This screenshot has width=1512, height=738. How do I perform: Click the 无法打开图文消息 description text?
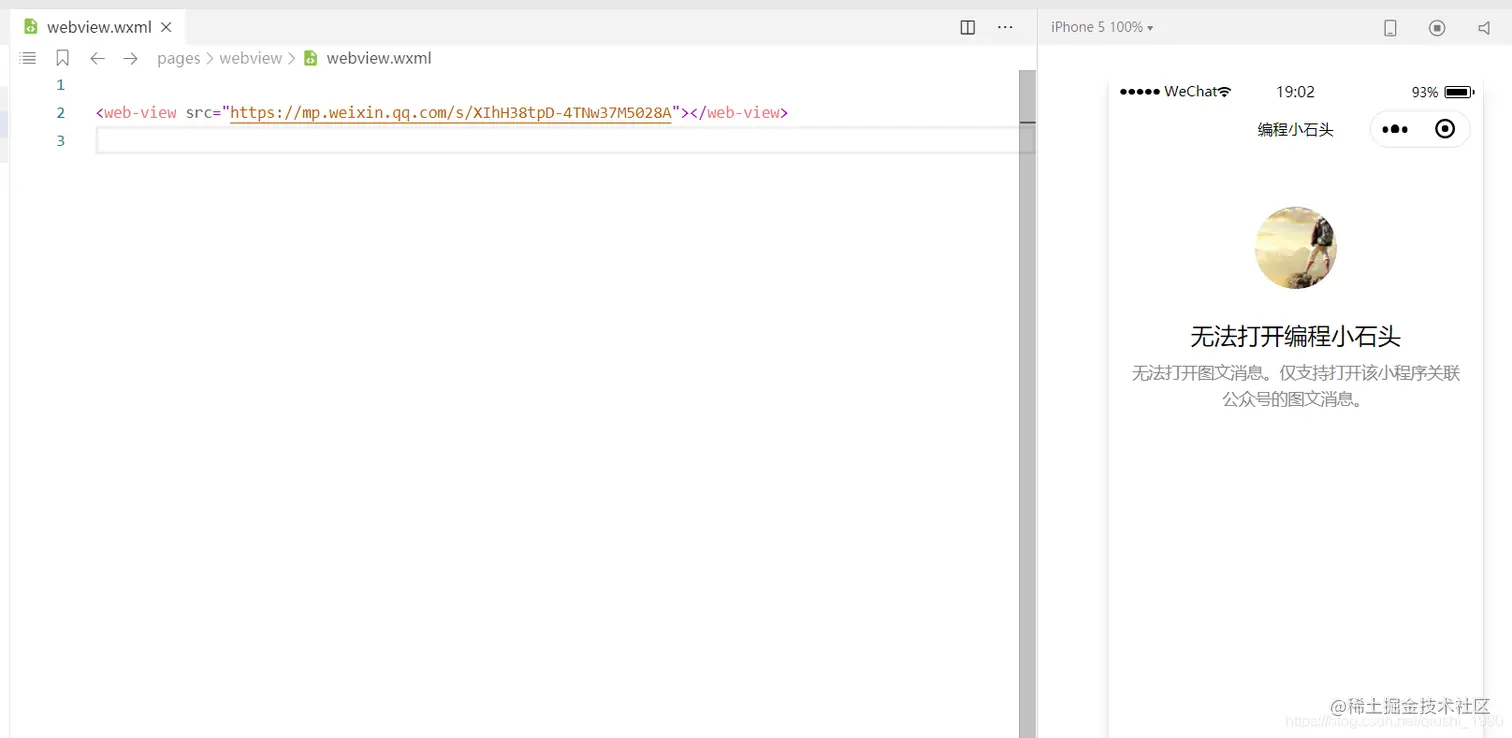click(1296, 386)
